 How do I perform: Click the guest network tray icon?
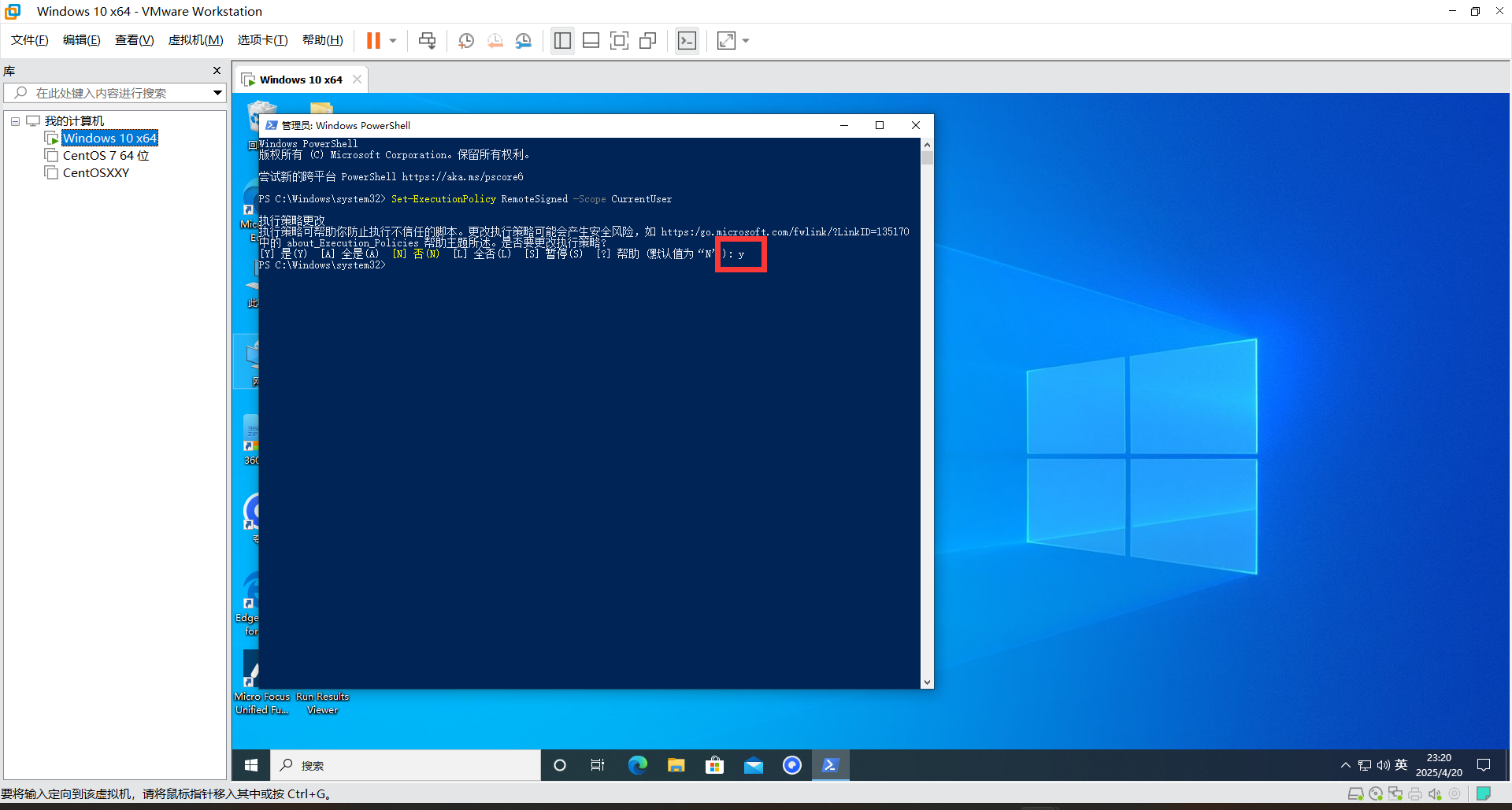pos(1365,765)
